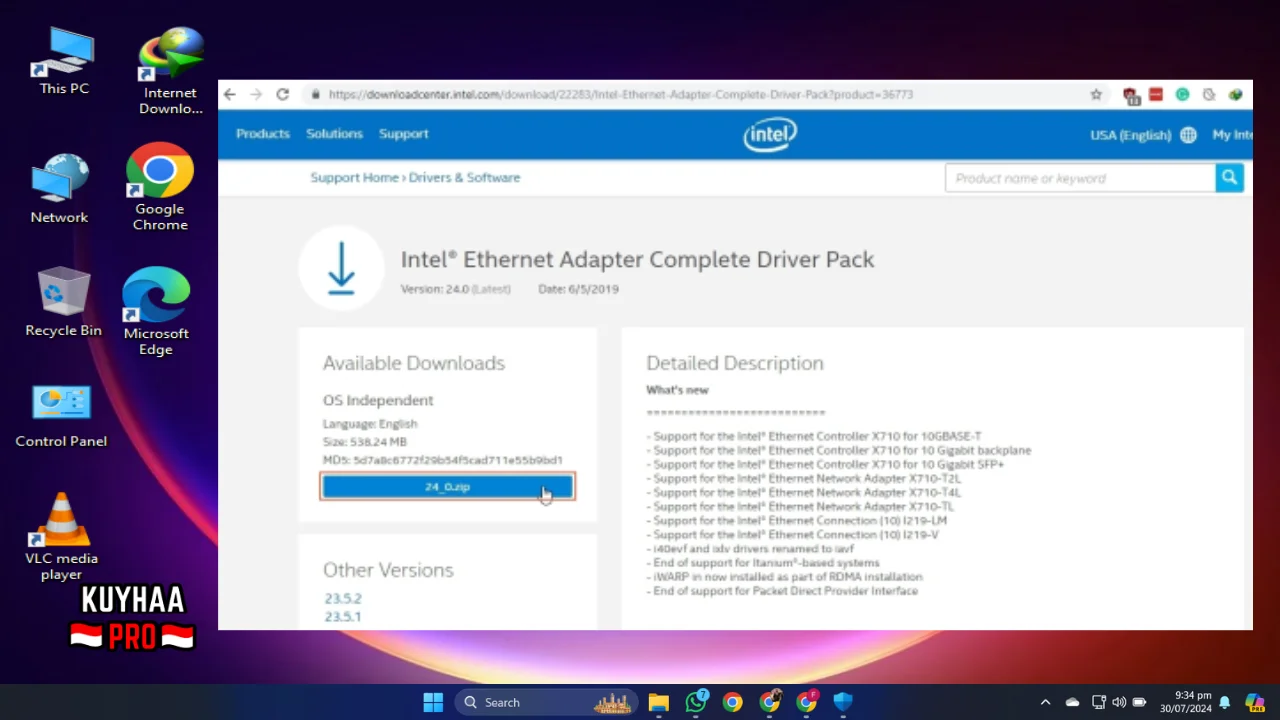Open the volume speaker tray icon

1119,702
